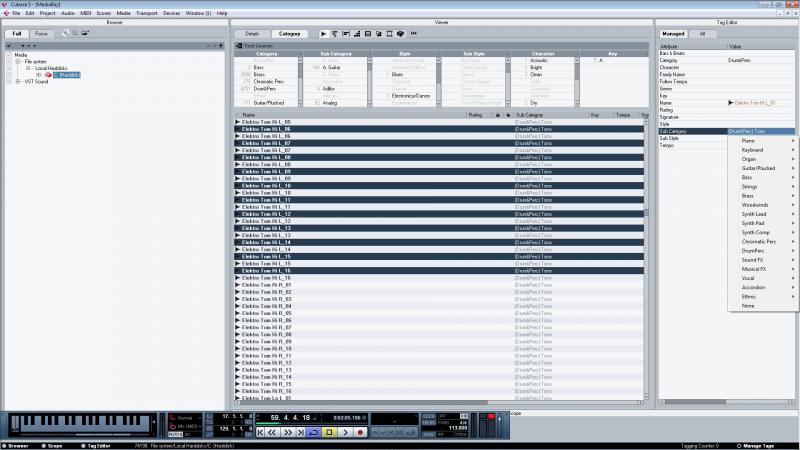Toggle the Scope panel in status bar

point(52,446)
